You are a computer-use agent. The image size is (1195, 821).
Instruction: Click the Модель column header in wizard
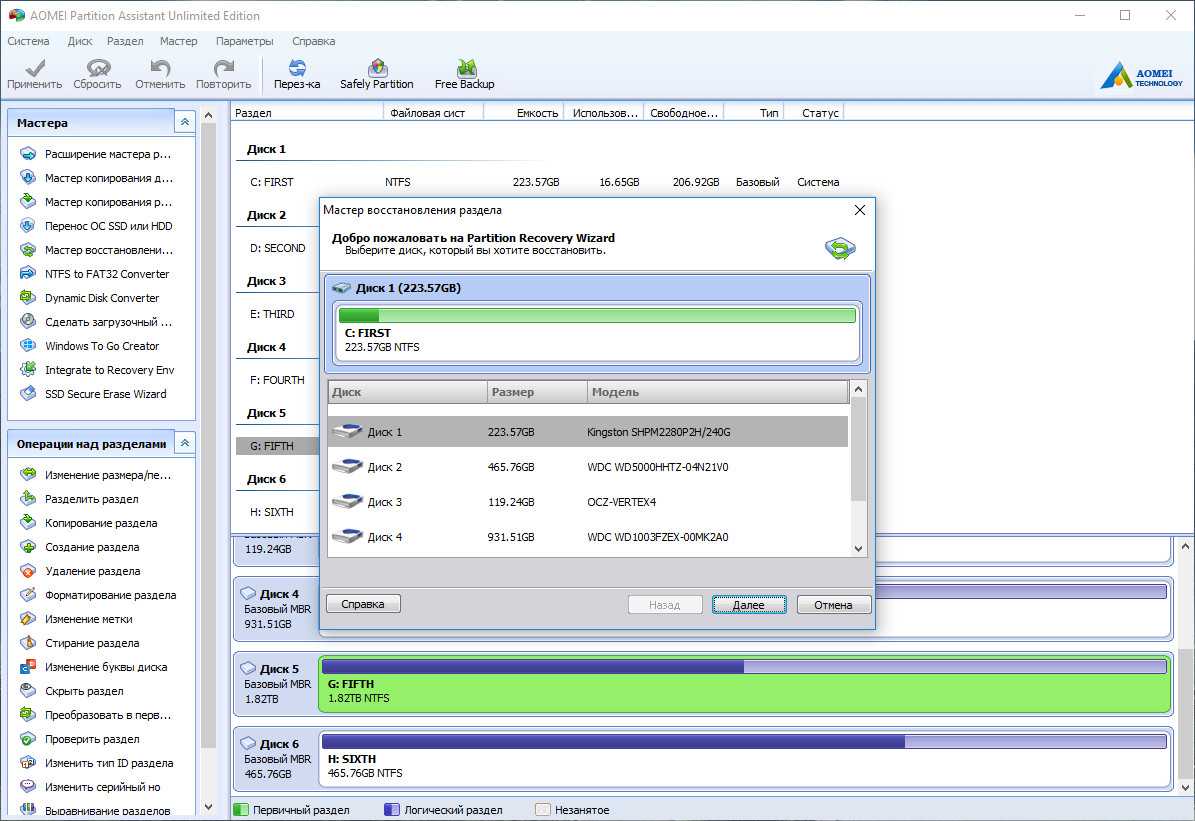[x=718, y=392]
